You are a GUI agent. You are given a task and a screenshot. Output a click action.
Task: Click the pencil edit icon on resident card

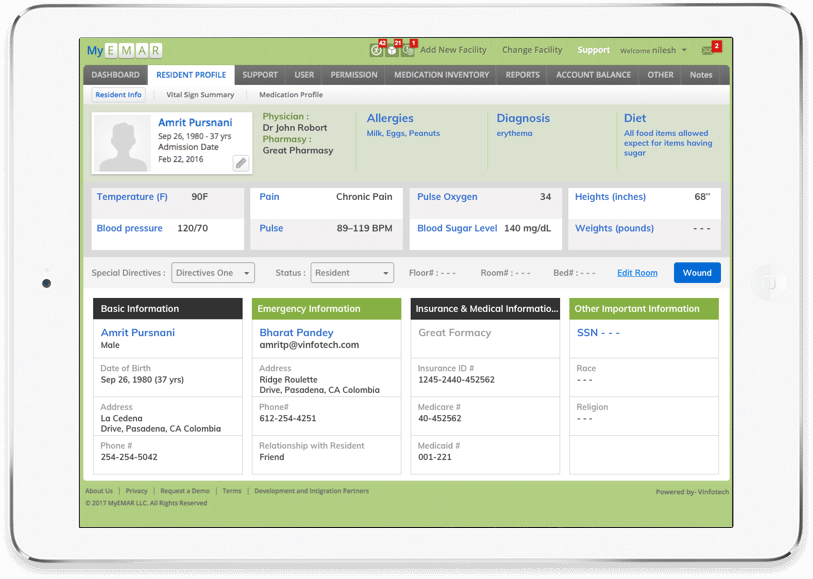[x=241, y=163]
